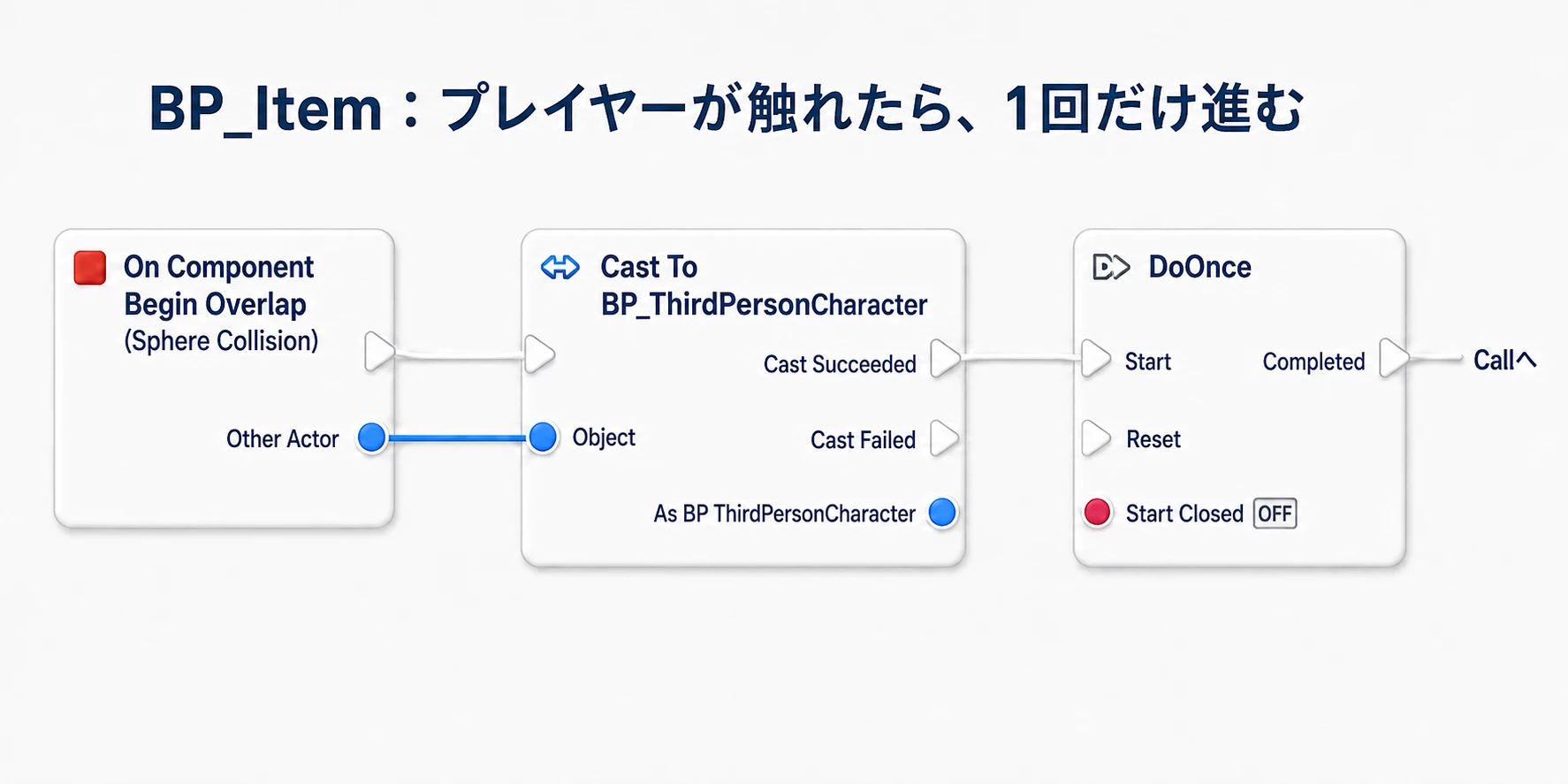Click the Reset exec input pin on DoOnce

click(1096, 438)
